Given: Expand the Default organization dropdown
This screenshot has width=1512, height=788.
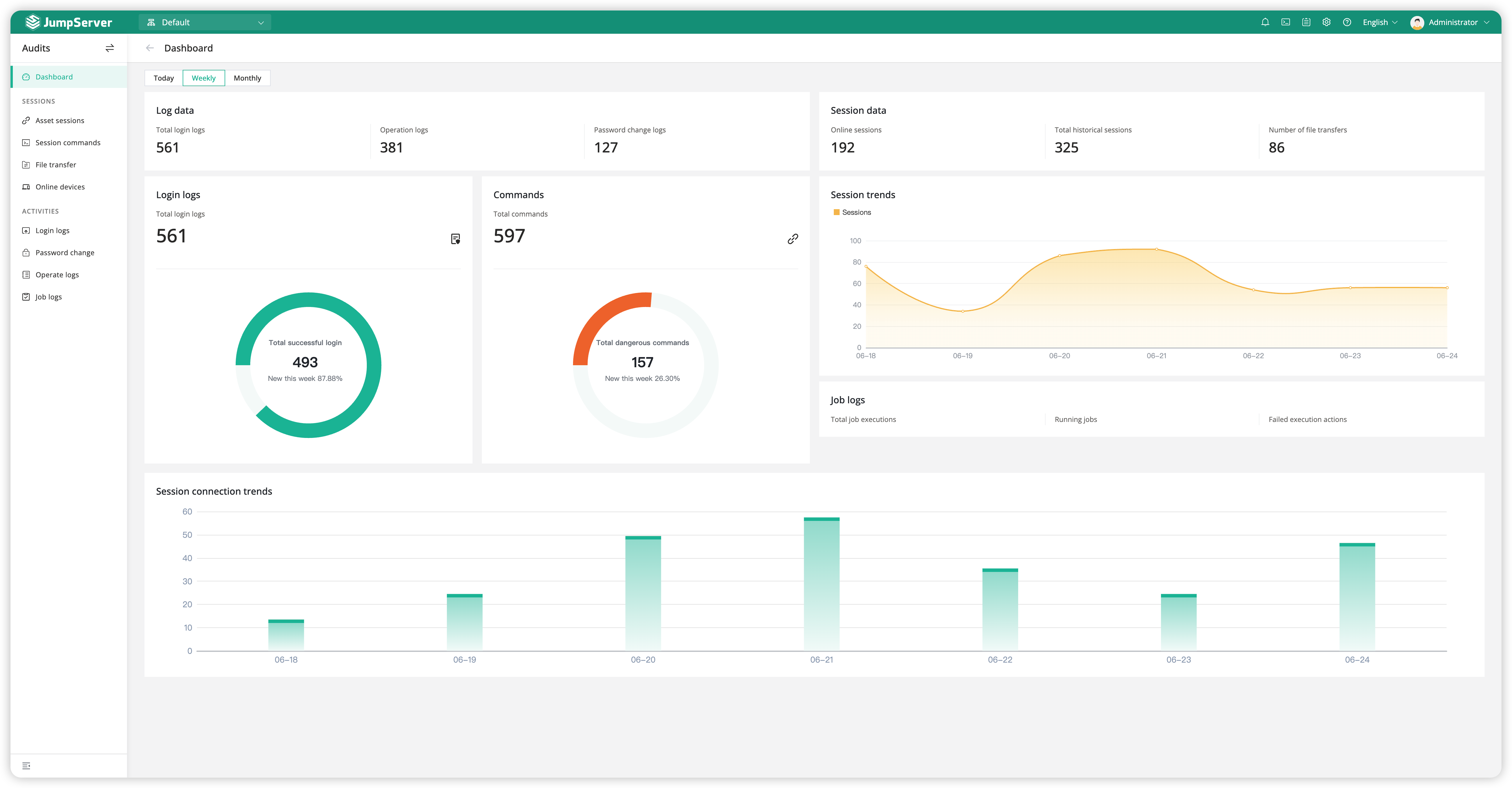Looking at the screenshot, I should pyautogui.click(x=205, y=22).
